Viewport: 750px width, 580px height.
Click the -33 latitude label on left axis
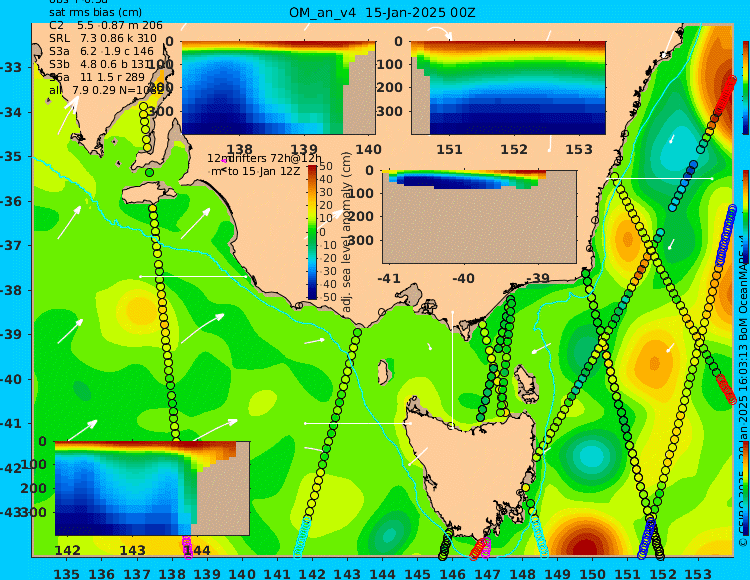pyautogui.click(x=11, y=67)
